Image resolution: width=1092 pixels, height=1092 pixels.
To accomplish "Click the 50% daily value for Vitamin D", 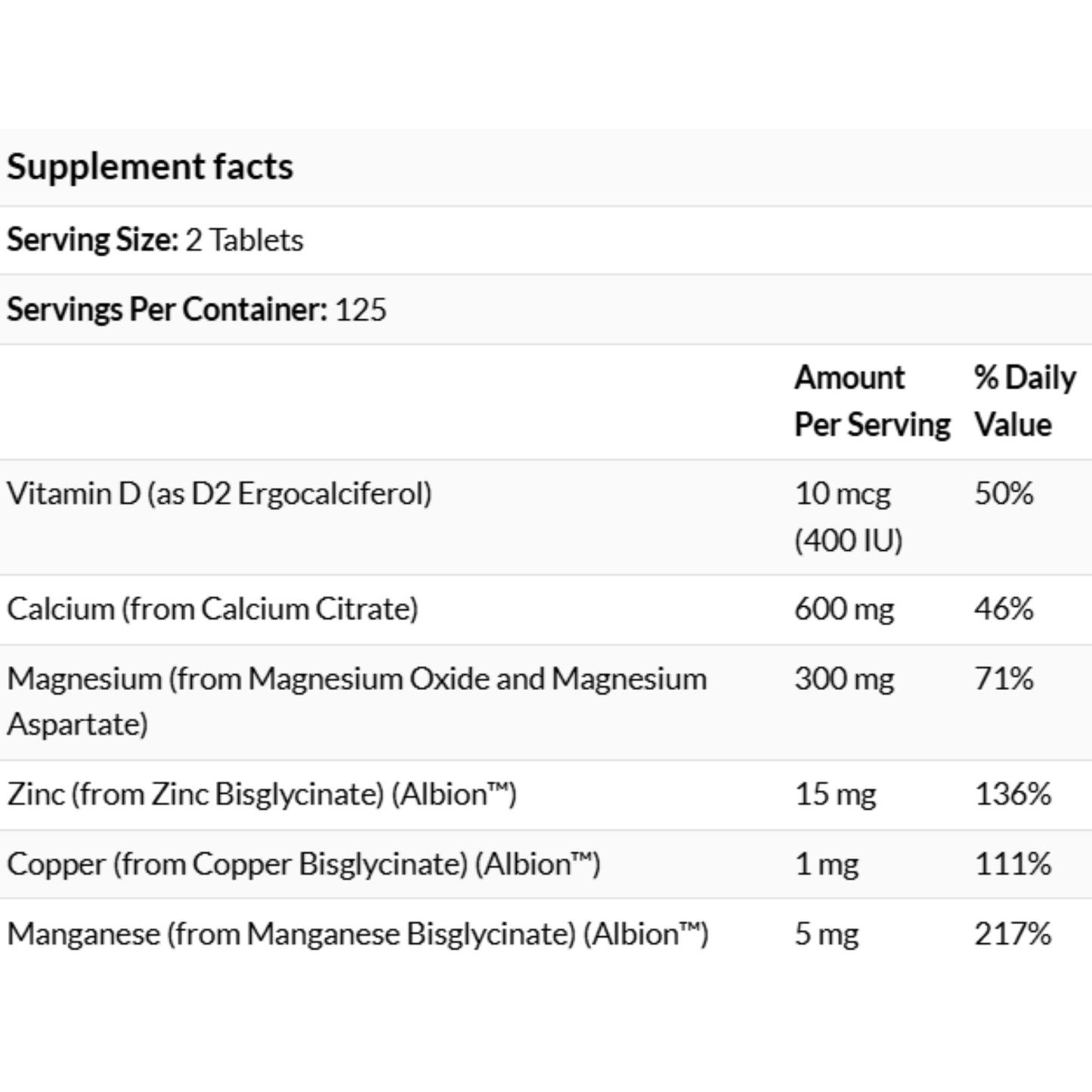I will (1004, 493).
